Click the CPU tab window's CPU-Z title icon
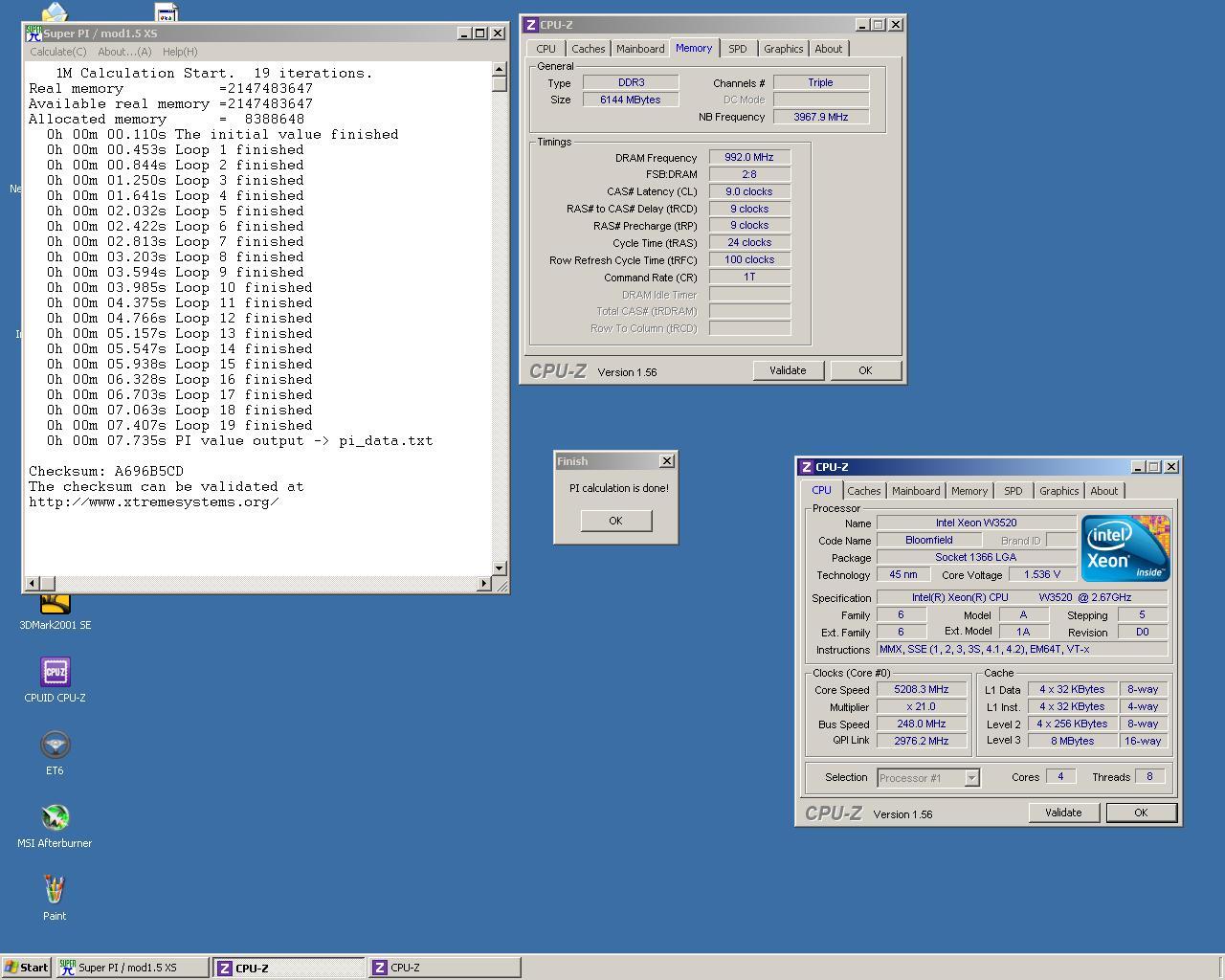 806,467
